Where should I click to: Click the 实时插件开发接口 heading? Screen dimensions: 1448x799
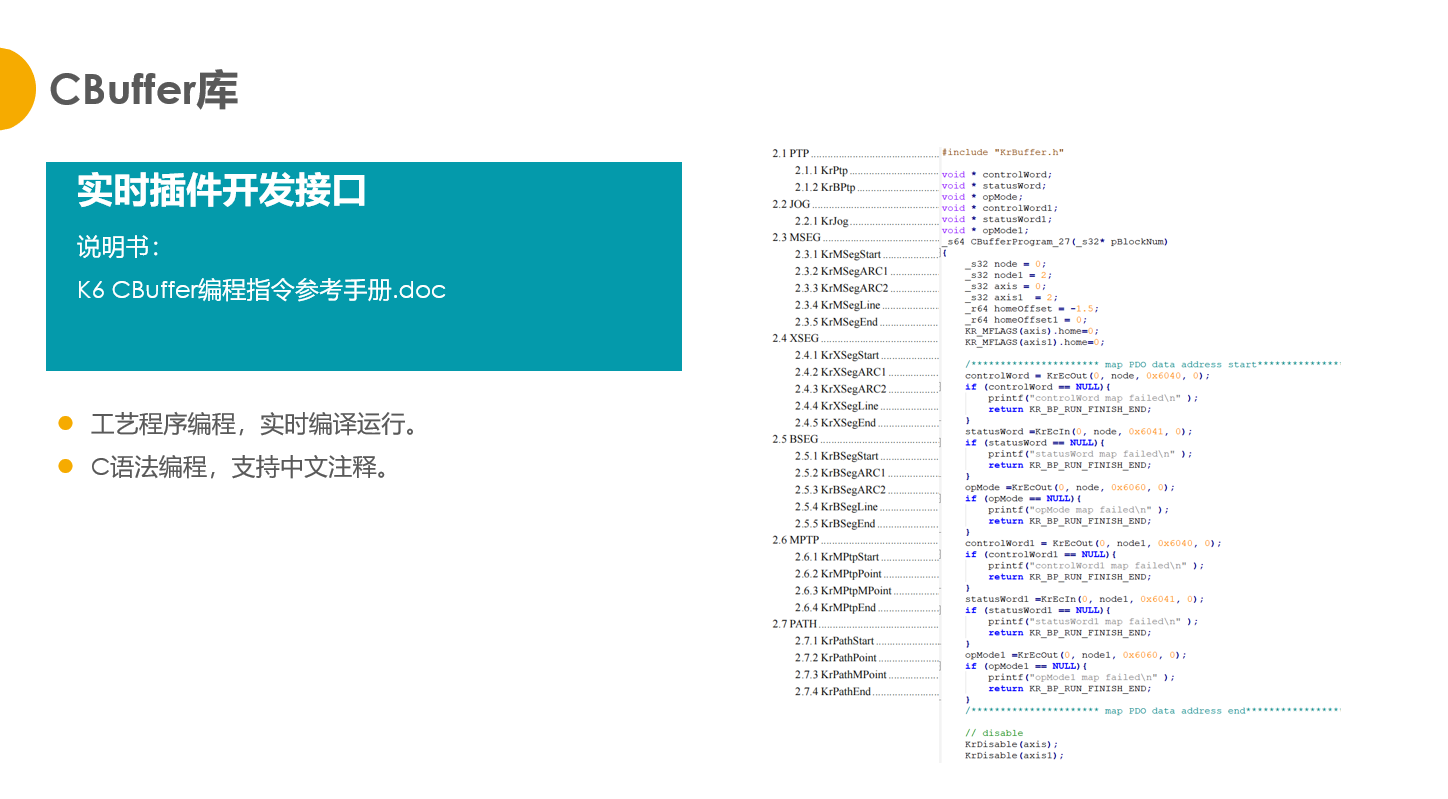(x=222, y=190)
